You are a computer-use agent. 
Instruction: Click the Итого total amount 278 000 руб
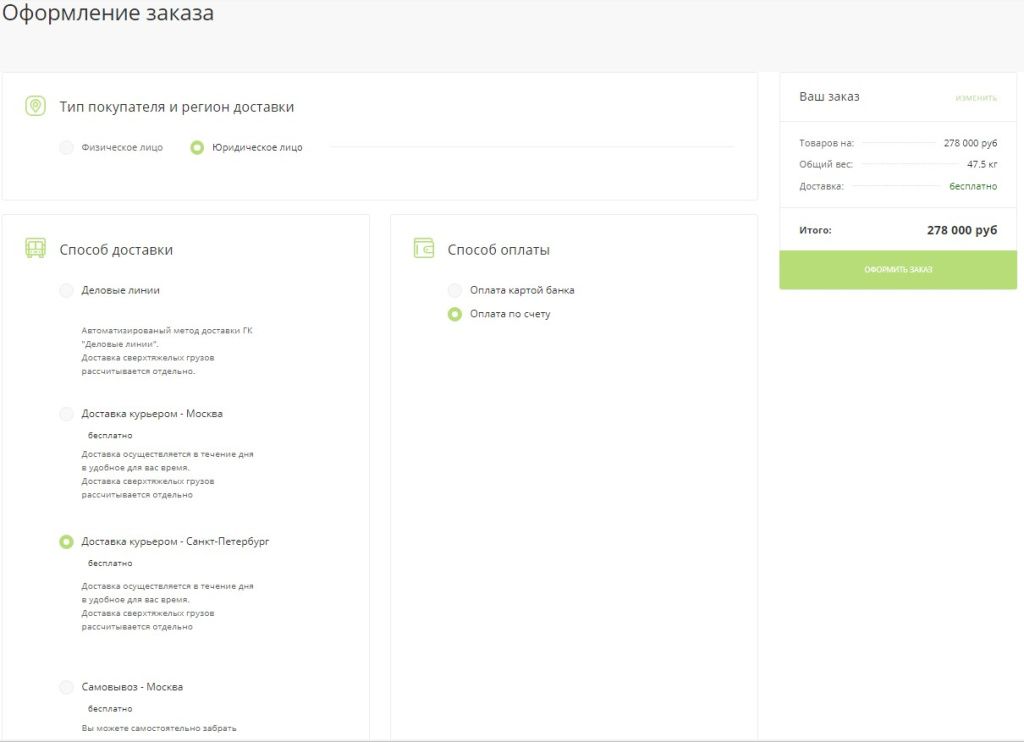pos(961,230)
